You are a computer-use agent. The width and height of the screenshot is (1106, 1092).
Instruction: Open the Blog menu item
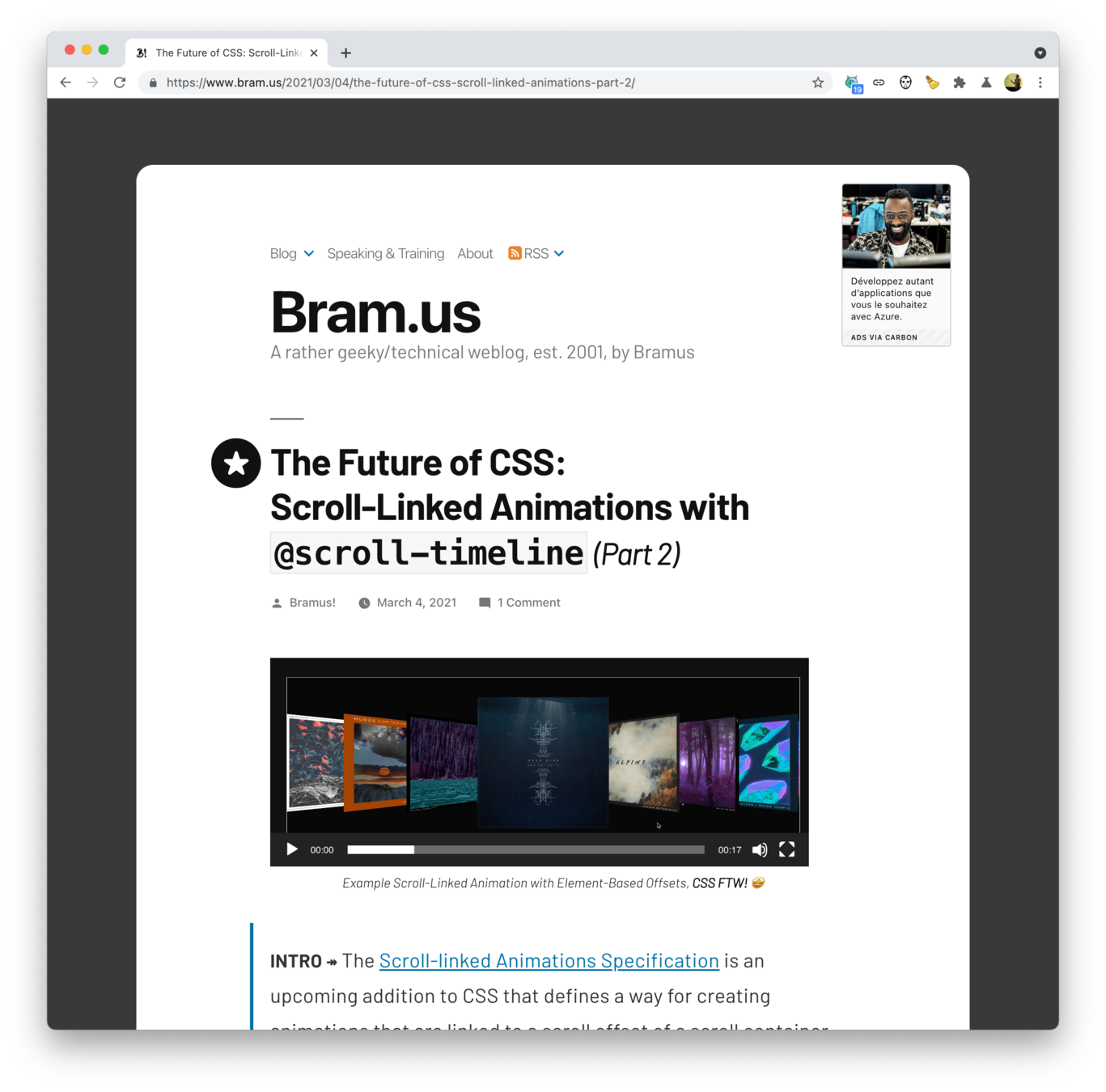[x=283, y=253]
